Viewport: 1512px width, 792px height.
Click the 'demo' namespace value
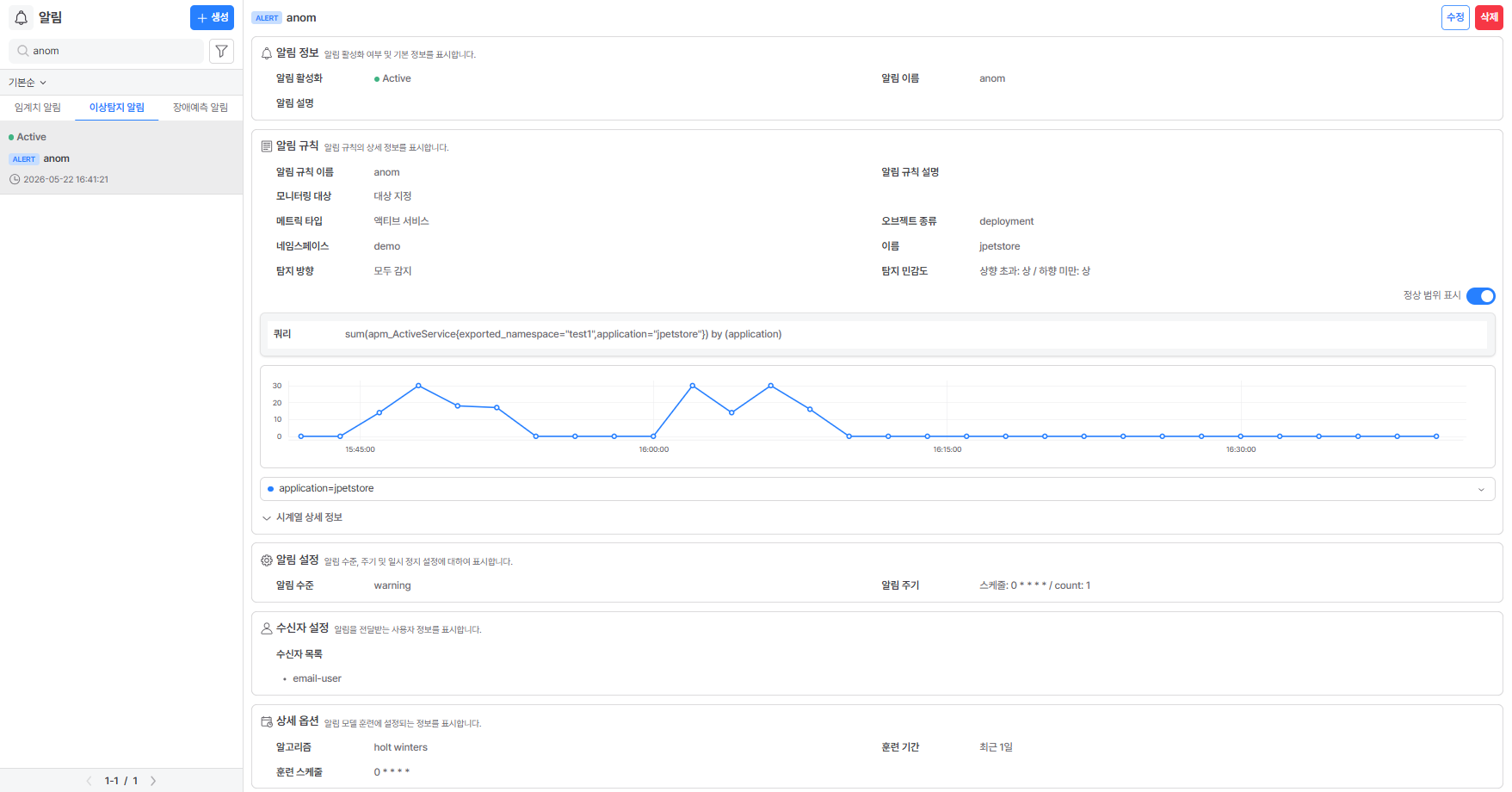387,246
